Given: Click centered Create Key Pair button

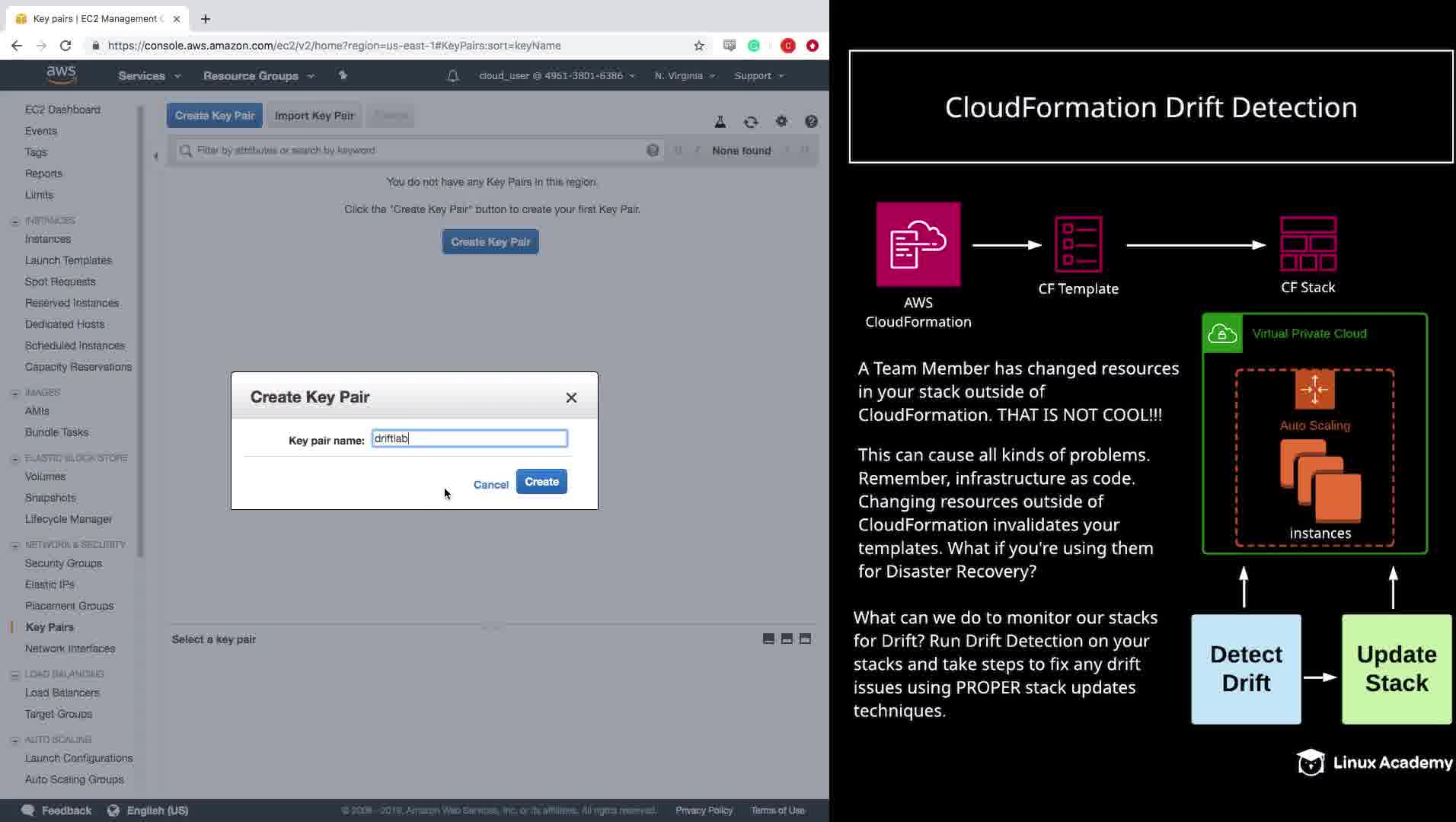Looking at the screenshot, I should [490, 242].
